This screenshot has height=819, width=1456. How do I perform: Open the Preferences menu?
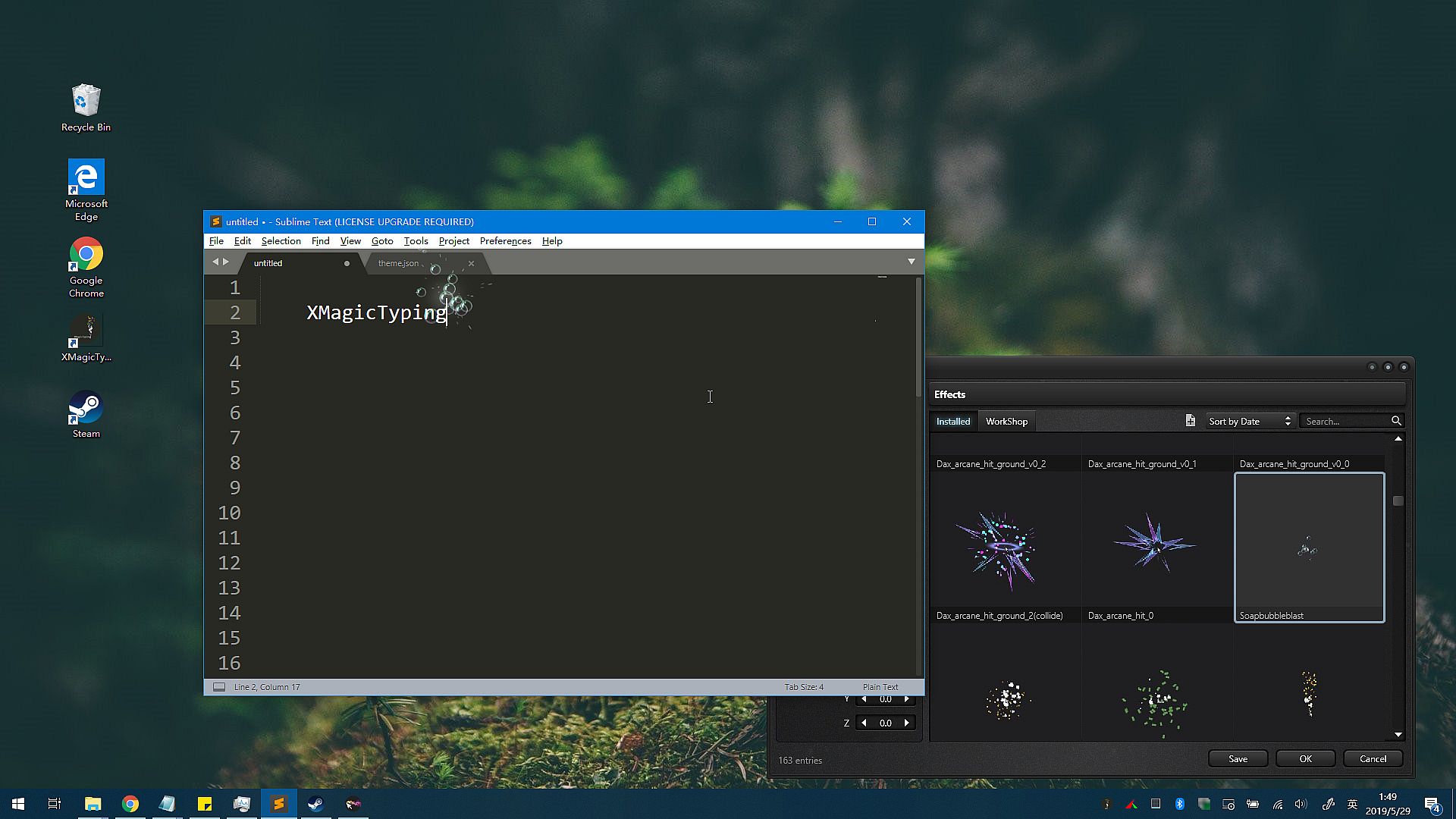[505, 241]
